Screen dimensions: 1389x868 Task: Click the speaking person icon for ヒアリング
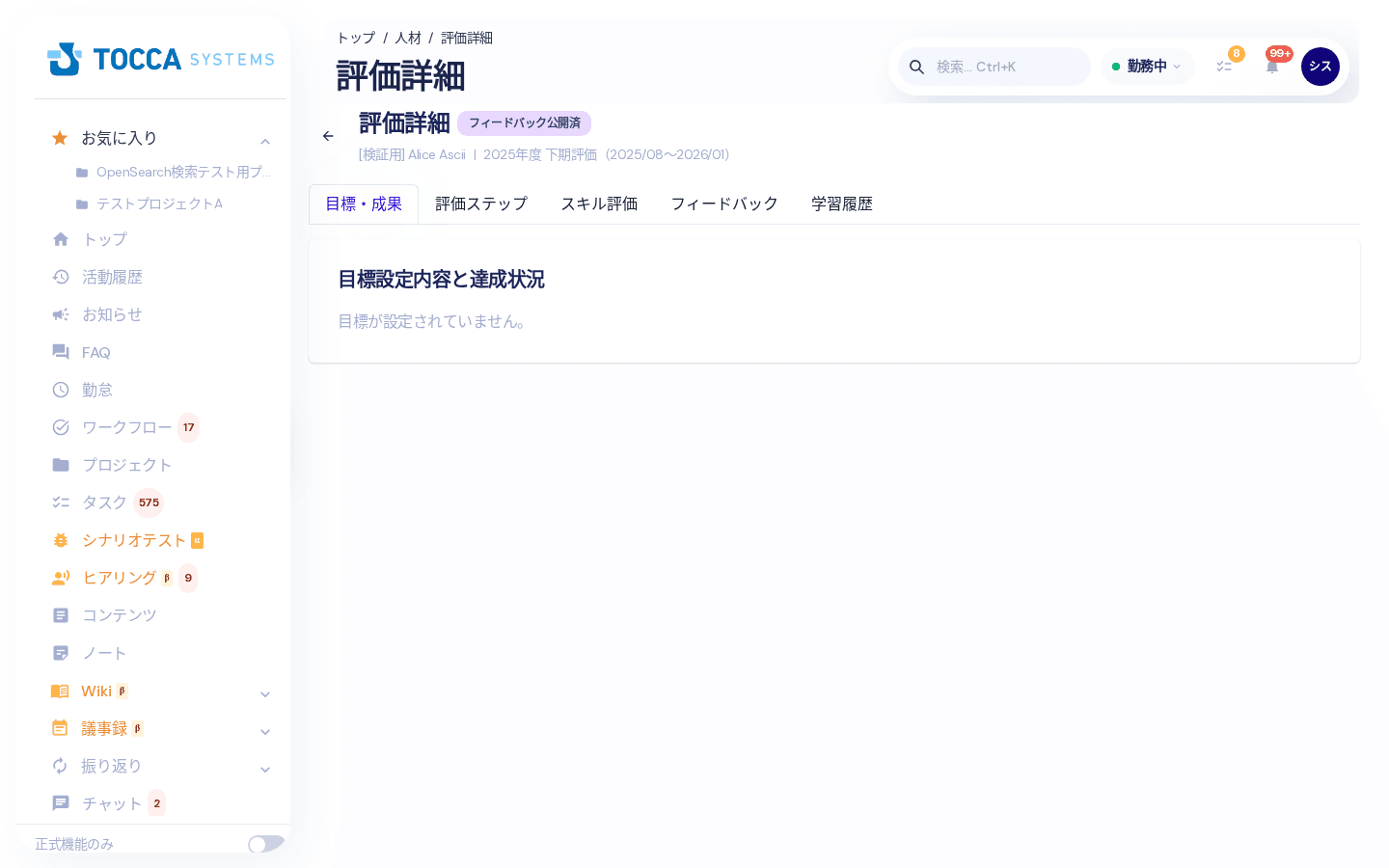click(x=61, y=578)
